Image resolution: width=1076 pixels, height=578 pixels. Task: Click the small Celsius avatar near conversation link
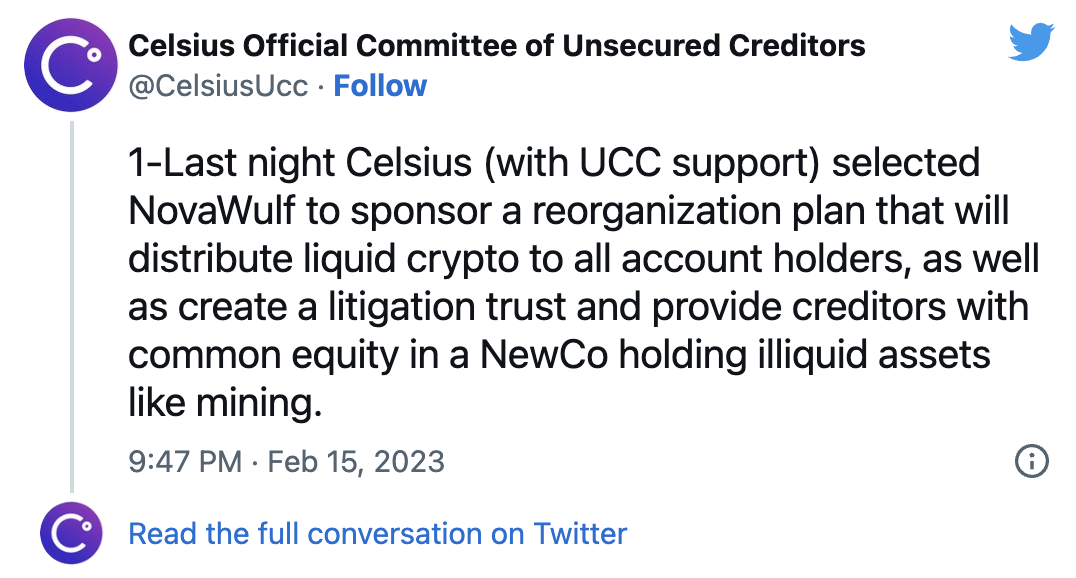click(72, 534)
